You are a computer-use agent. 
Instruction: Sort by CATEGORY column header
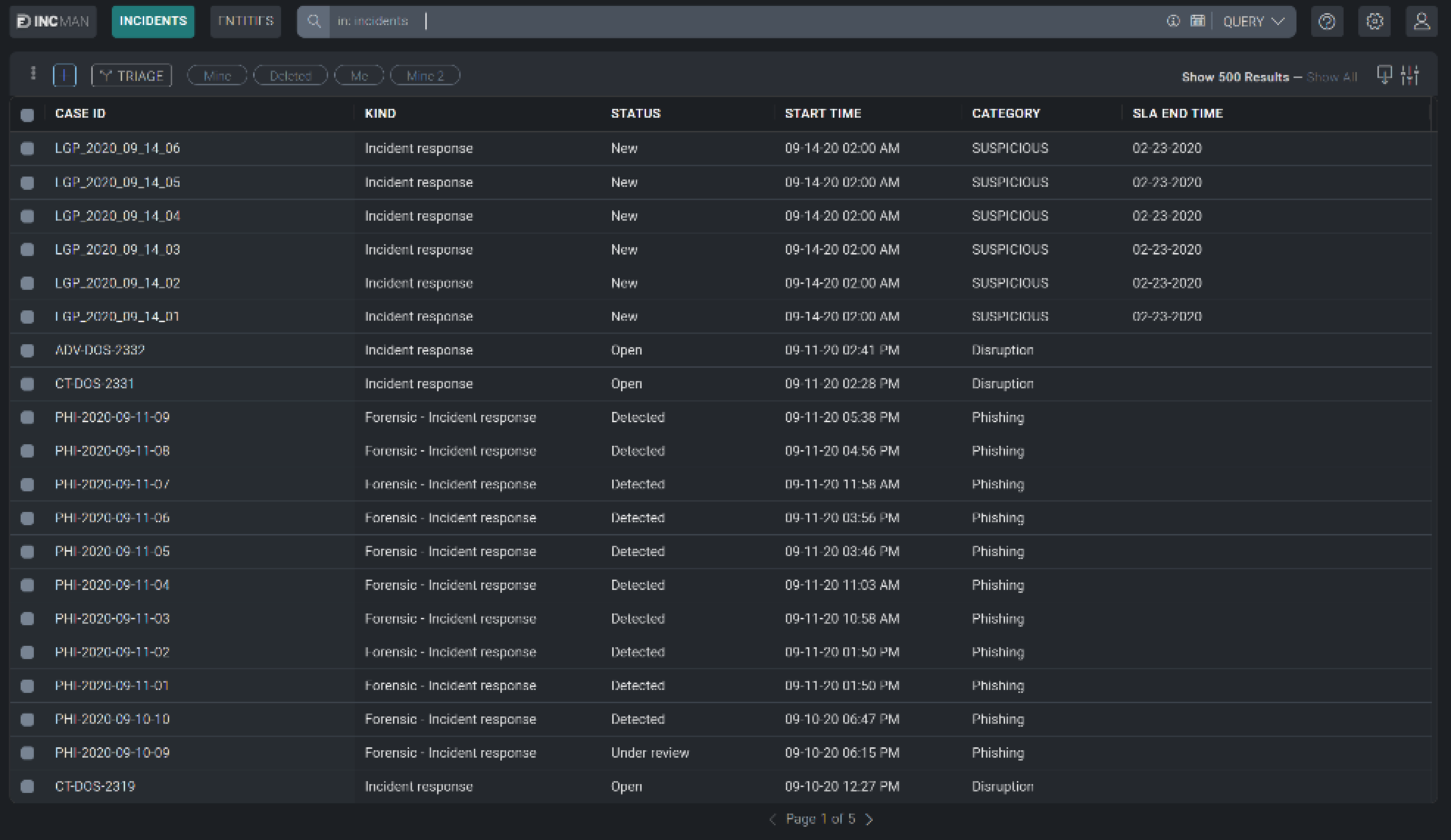coord(1006,113)
